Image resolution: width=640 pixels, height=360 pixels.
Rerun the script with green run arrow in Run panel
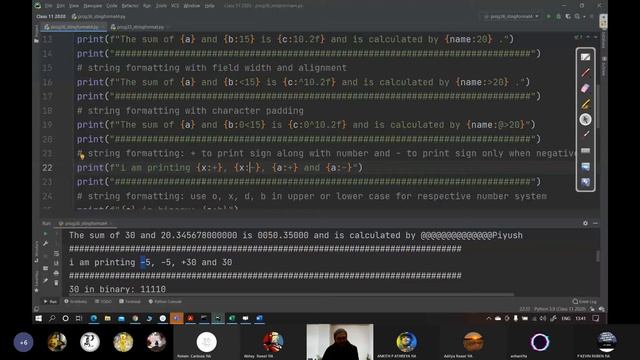click(45, 234)
